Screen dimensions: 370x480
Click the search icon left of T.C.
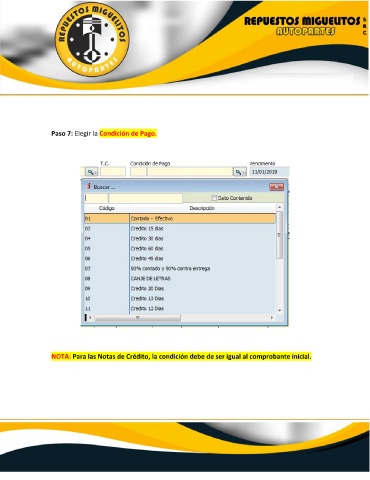tap(91, 172)
